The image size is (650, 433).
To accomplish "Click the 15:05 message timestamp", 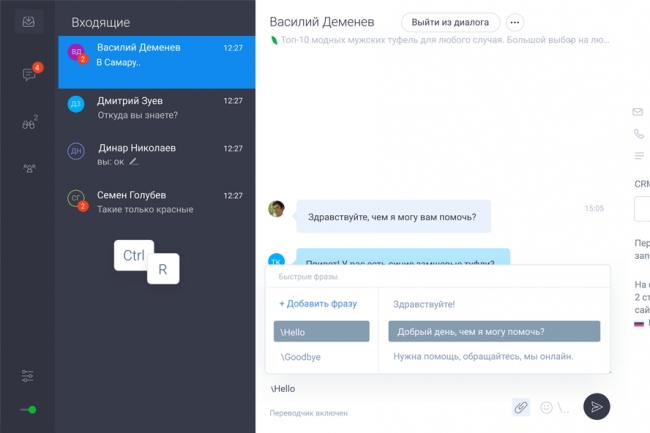I will click(594, 208).
